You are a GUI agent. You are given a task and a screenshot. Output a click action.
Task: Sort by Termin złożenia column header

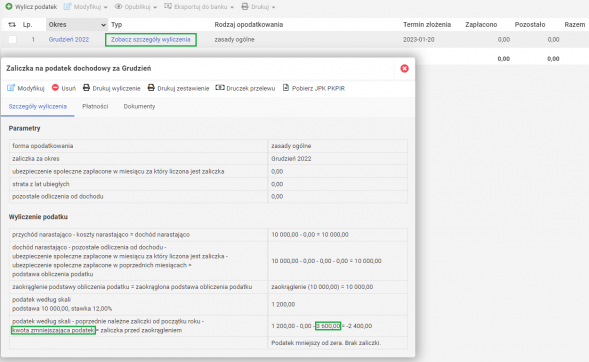pyautogui.click(x=427, y=24)
